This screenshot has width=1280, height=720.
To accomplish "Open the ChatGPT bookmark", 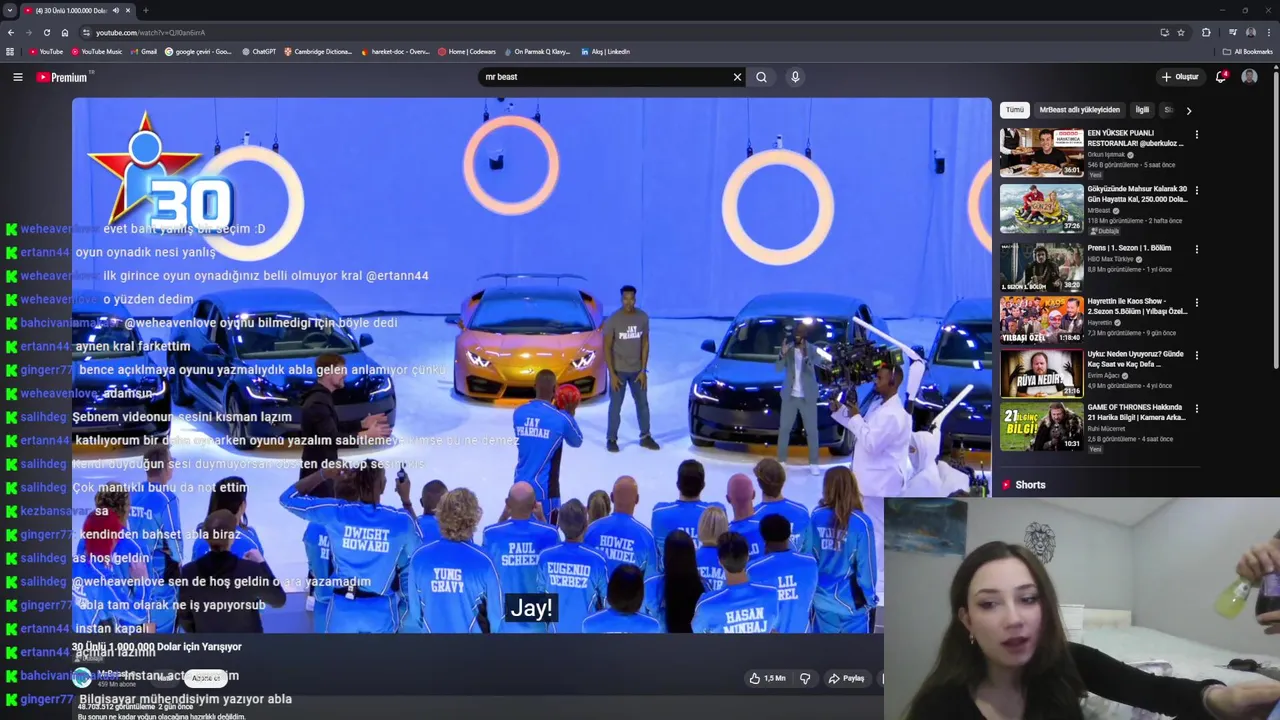I will click(x=259, y=52).
